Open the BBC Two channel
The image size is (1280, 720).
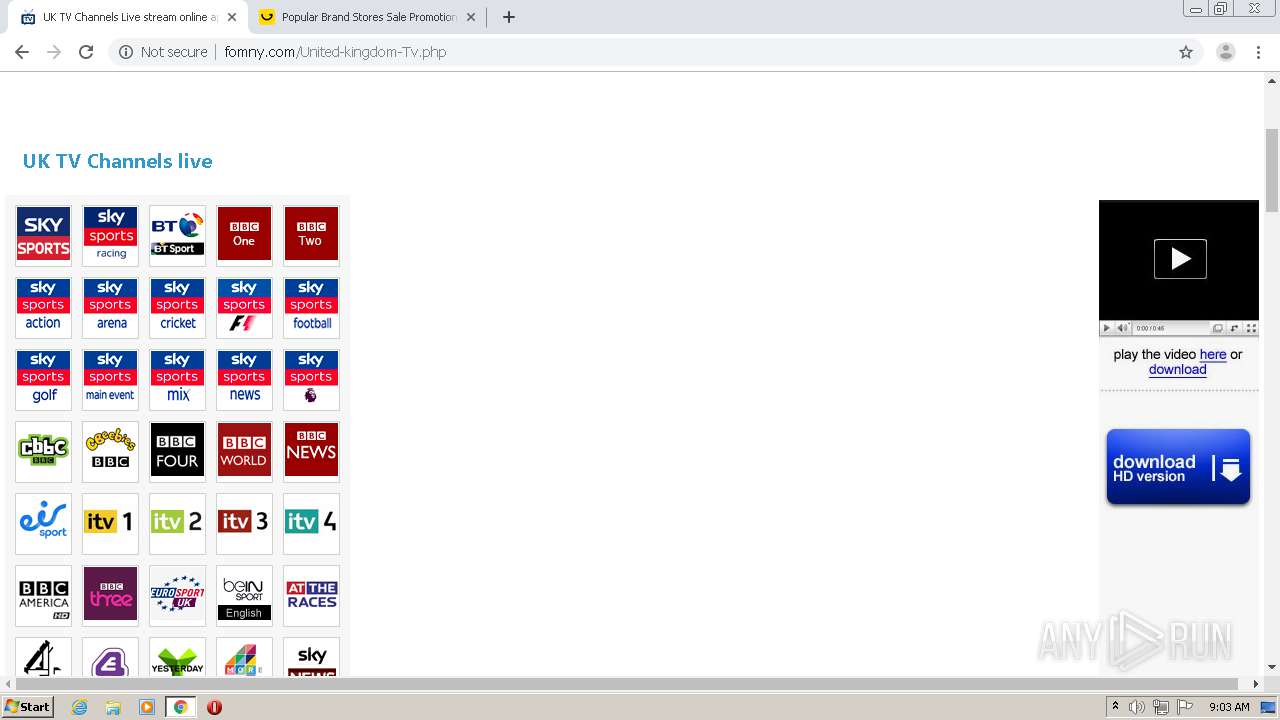311,235
